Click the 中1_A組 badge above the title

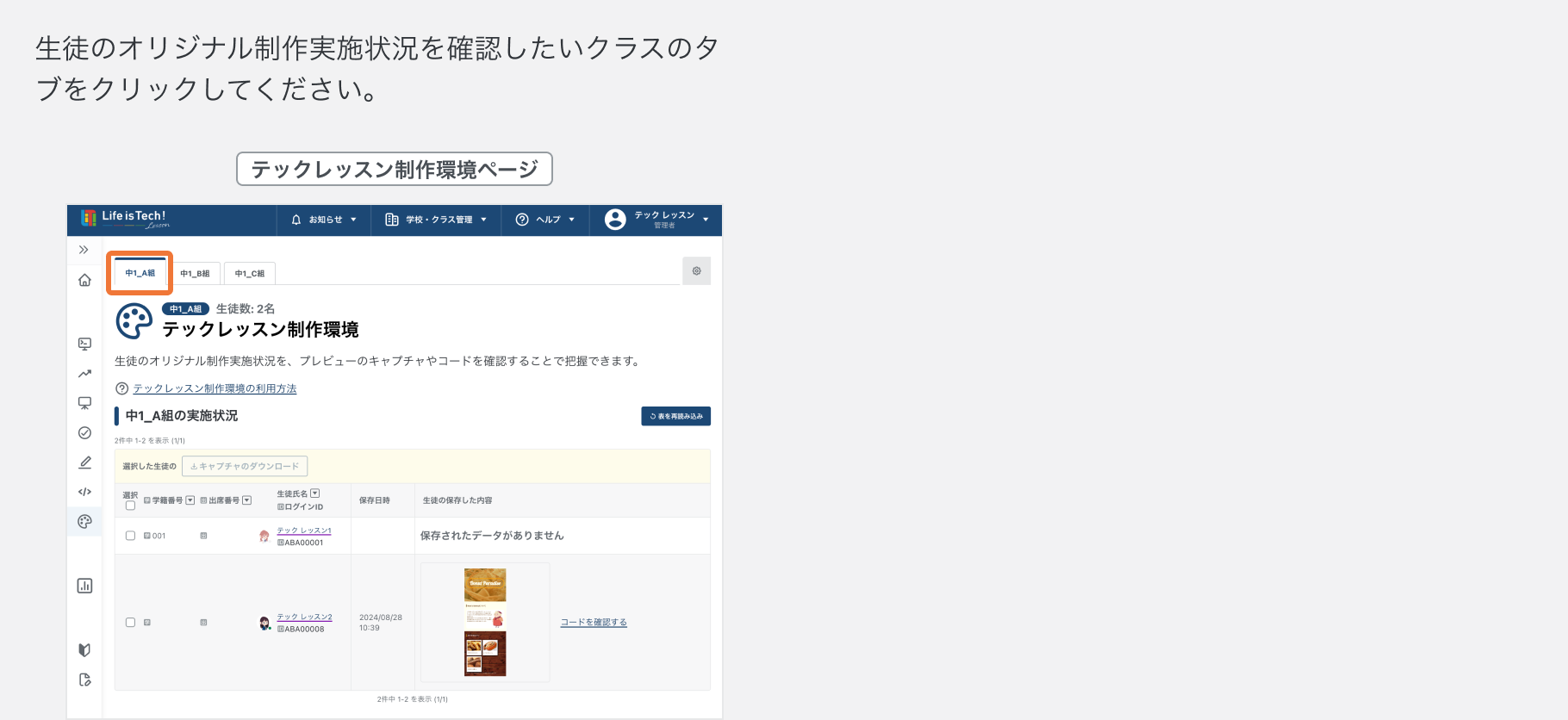(185, 308)
